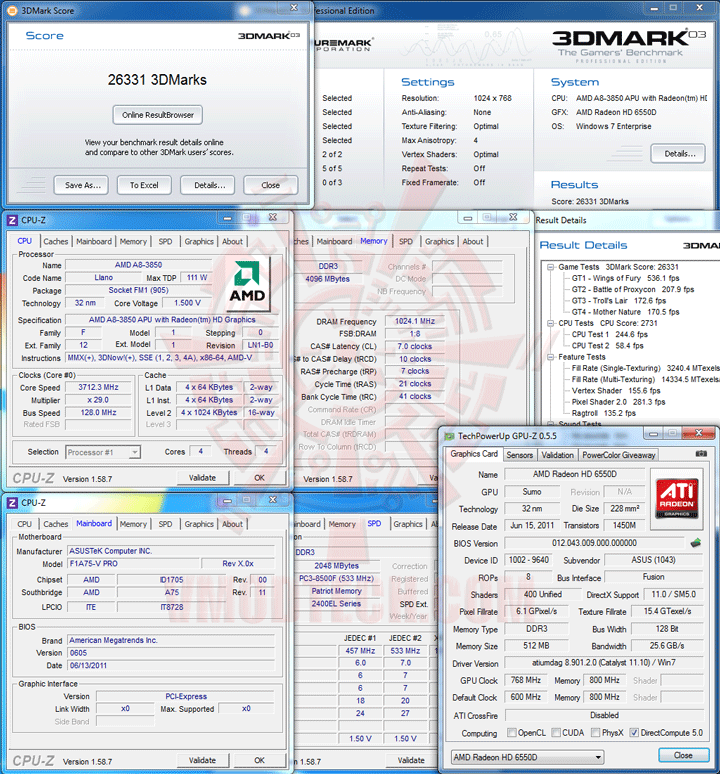Click the GPU-Z screenshot camera icon
720x774 pixels.
click(701, 454)
